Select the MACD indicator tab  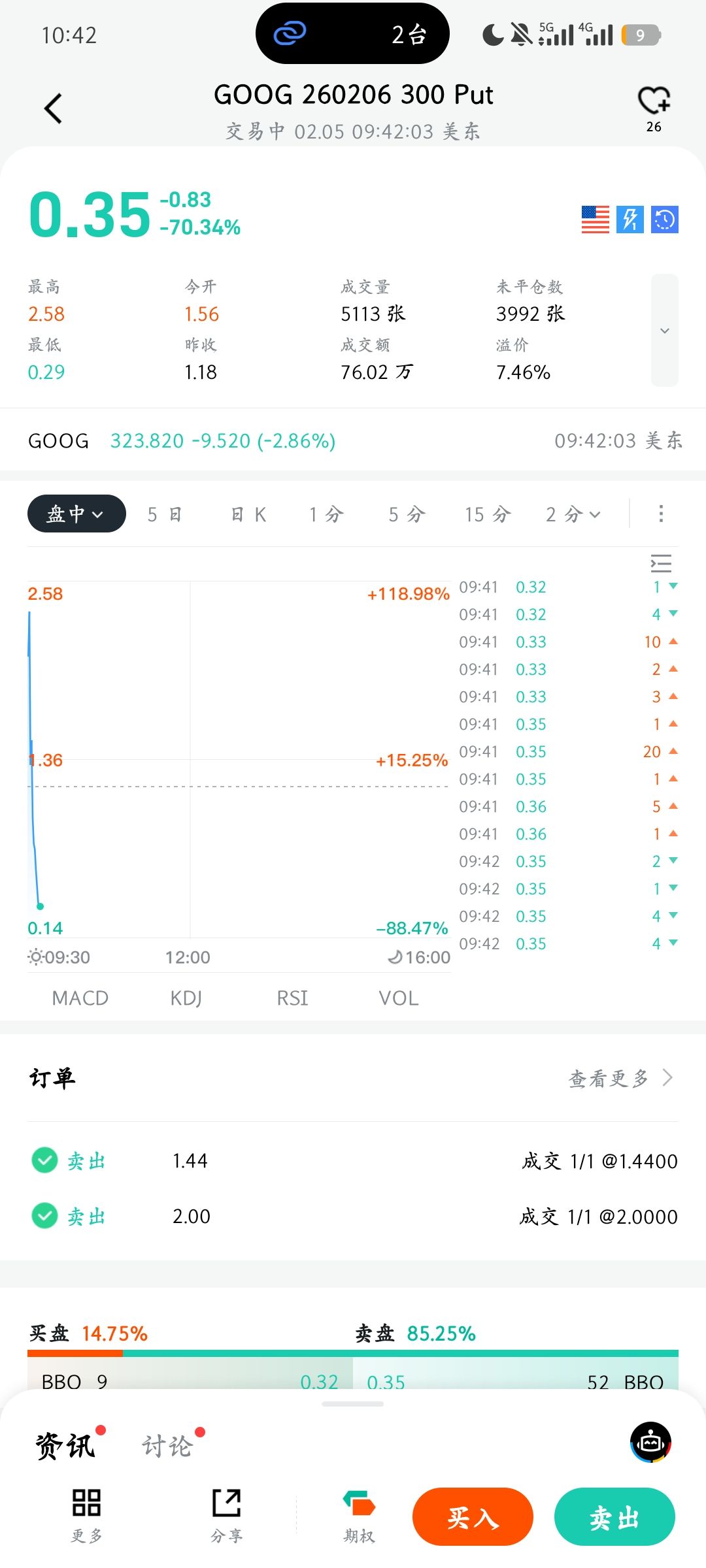coord(80,998)
